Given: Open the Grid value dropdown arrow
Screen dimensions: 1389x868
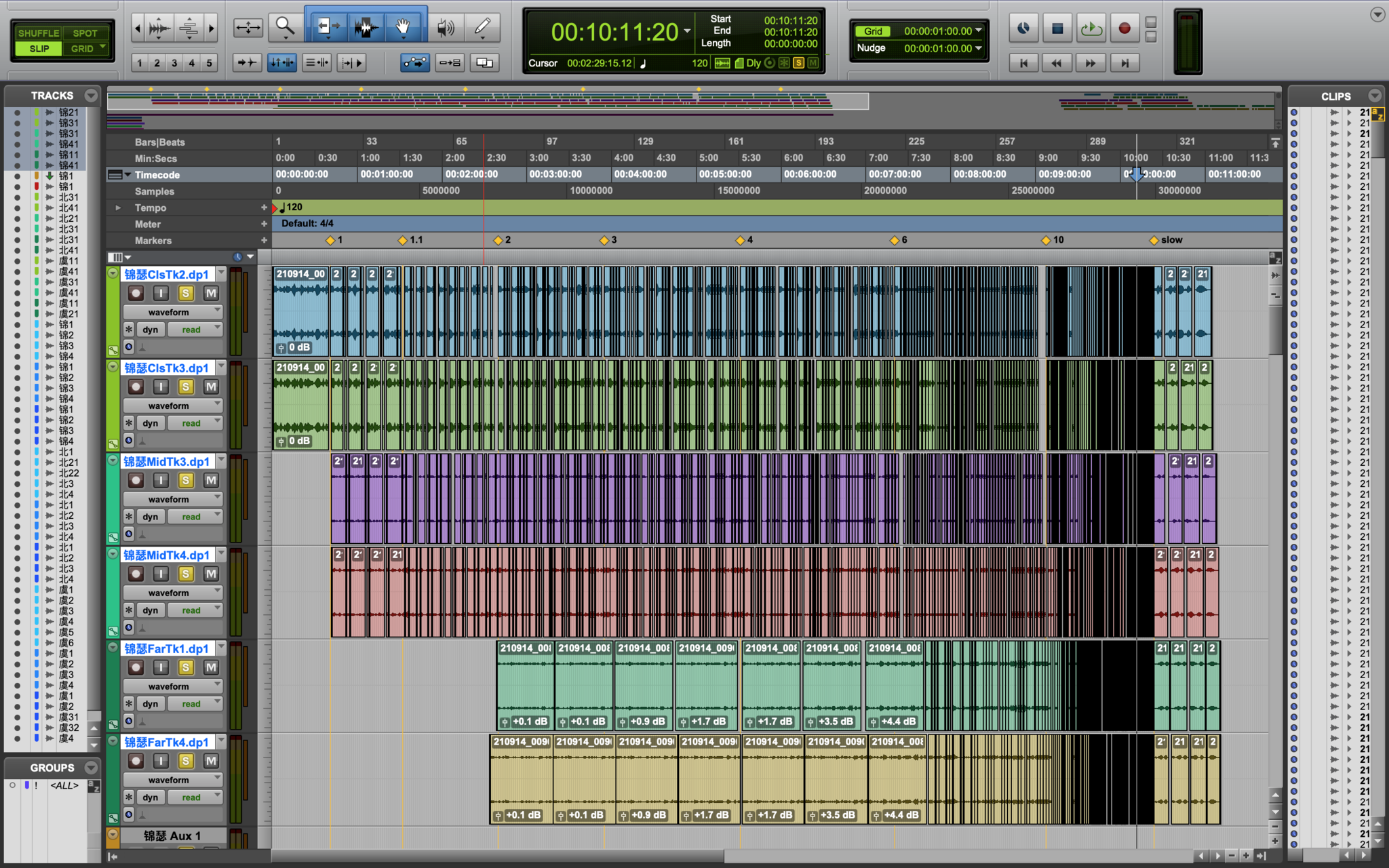Looking at the screenshot, I should pyautogui.click(x=979, y=31).
